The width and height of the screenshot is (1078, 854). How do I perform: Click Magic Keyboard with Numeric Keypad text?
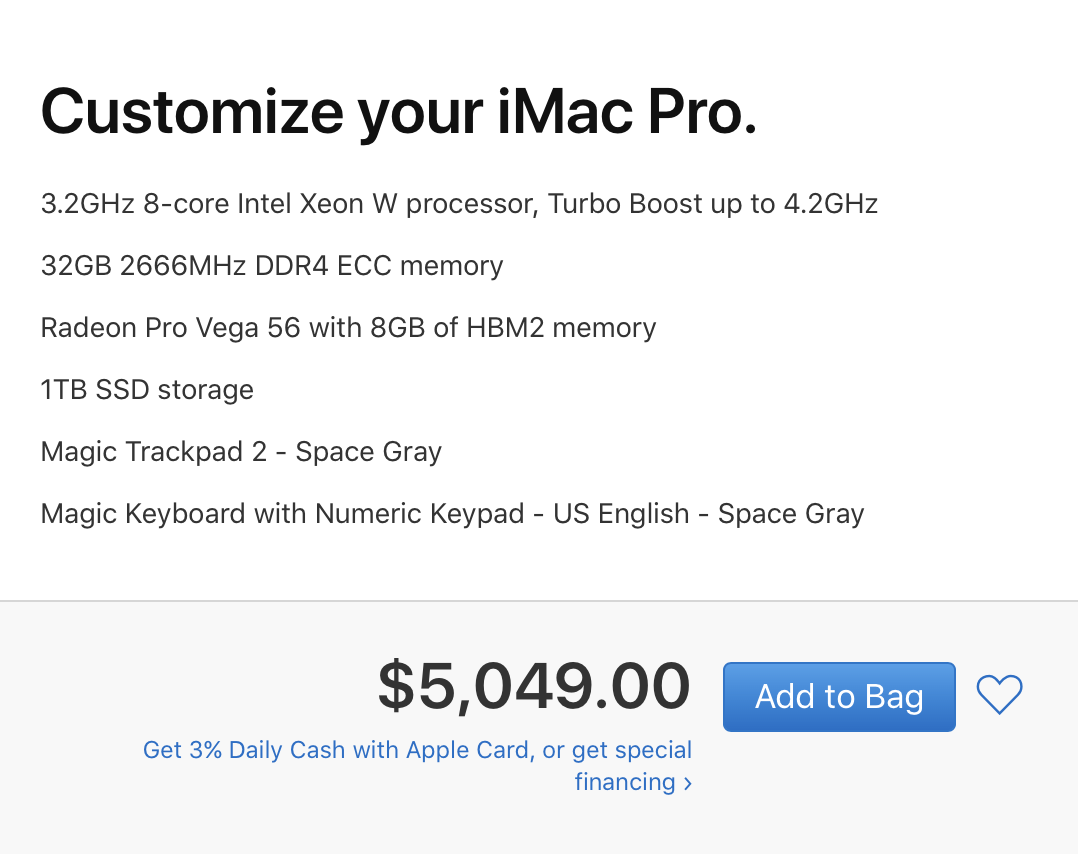283,514
